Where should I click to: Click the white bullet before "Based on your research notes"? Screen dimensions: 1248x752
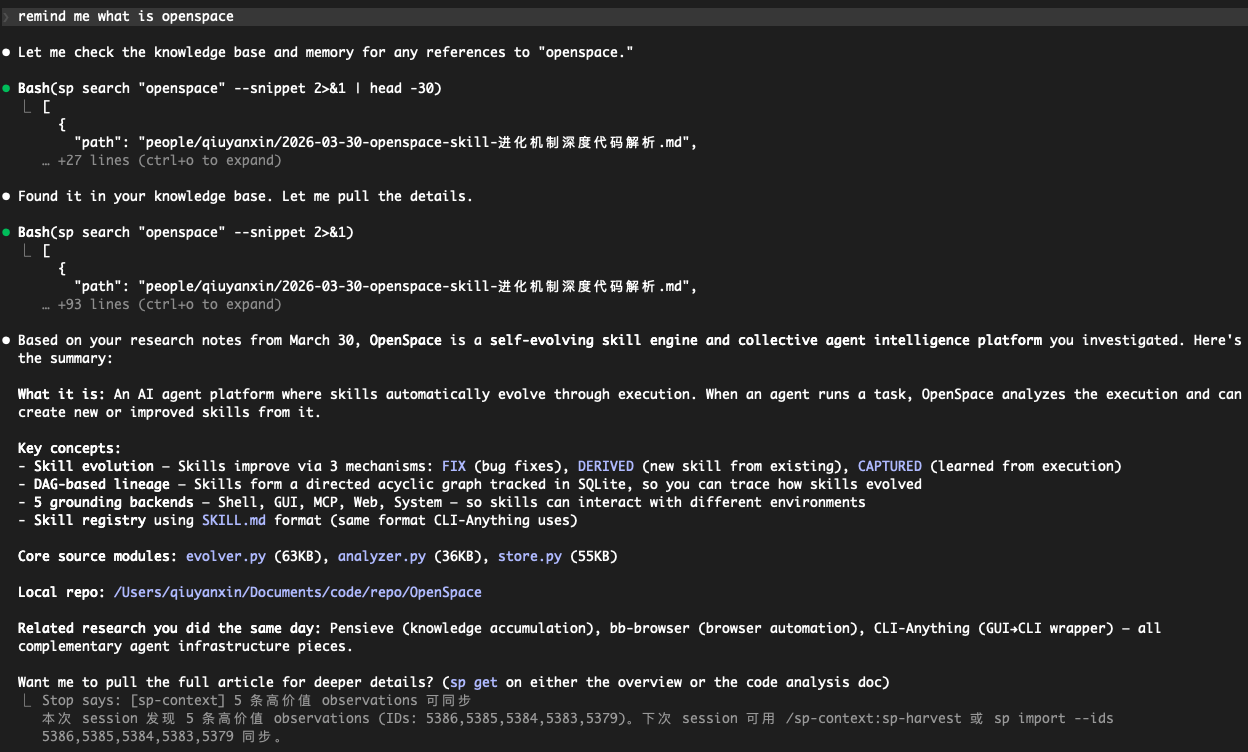pos(7,340)
